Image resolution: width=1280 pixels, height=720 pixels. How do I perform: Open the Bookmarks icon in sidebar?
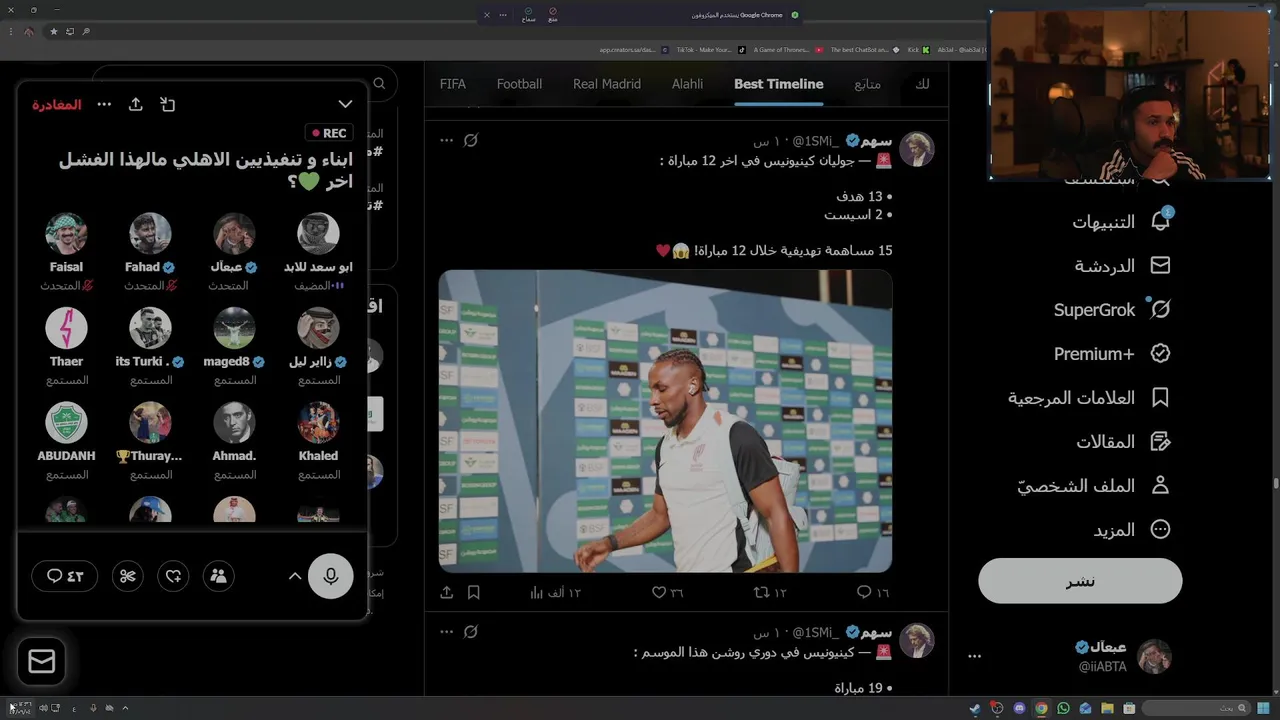[x=1160, y=397]
